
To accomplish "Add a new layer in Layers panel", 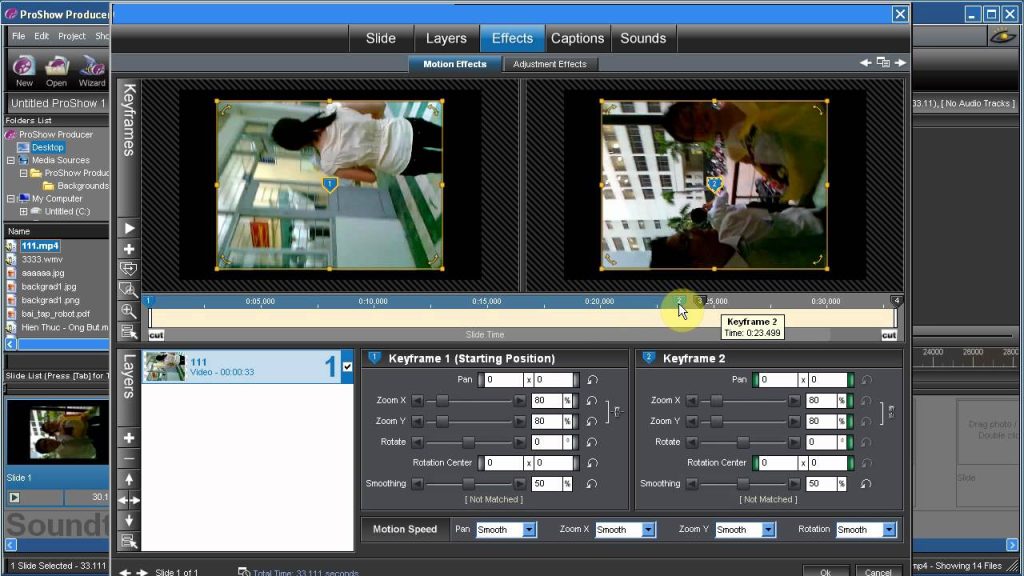I will pos(128,438).
